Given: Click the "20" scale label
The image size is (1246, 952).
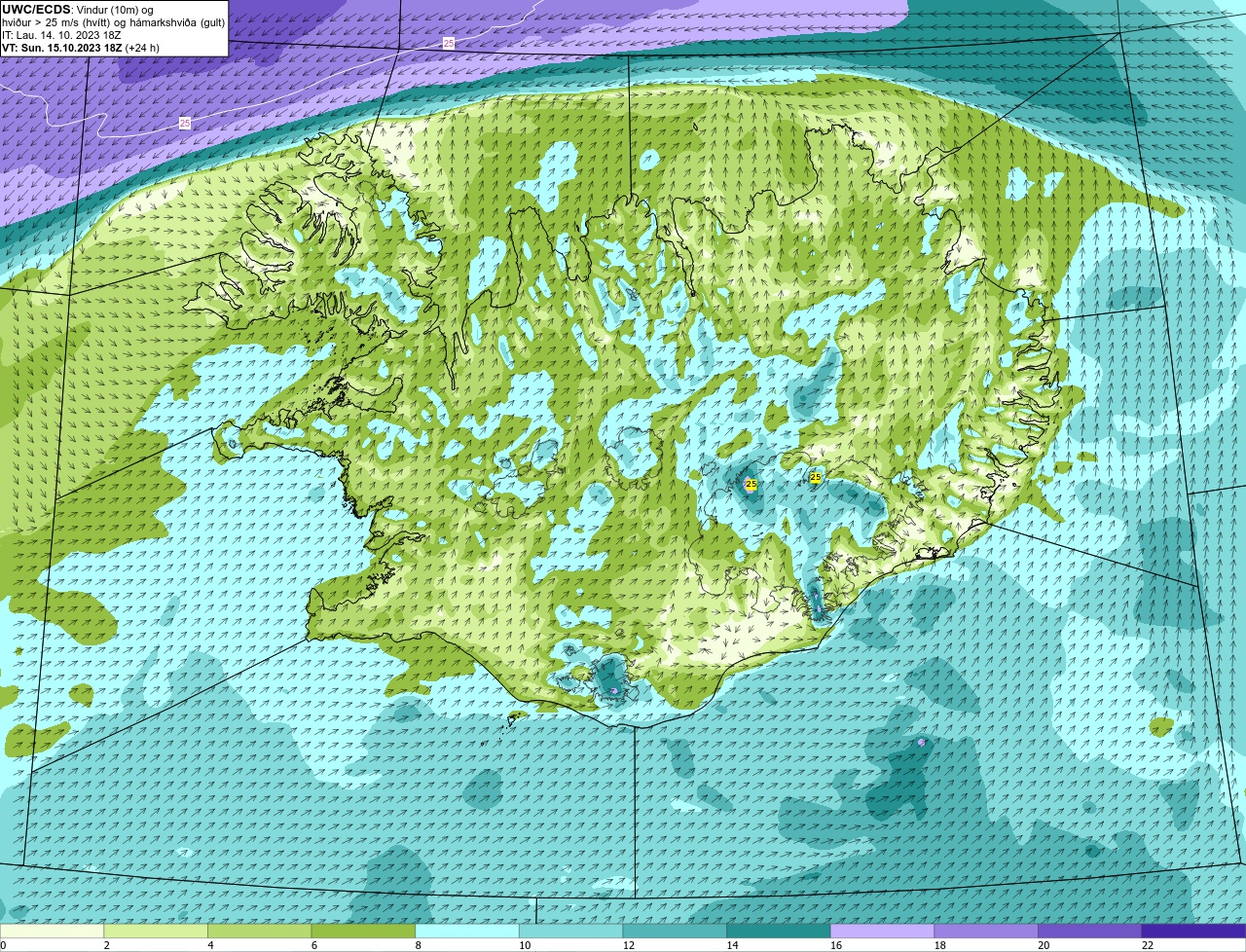Looking at the screenshot, I should coord(1044,945).
